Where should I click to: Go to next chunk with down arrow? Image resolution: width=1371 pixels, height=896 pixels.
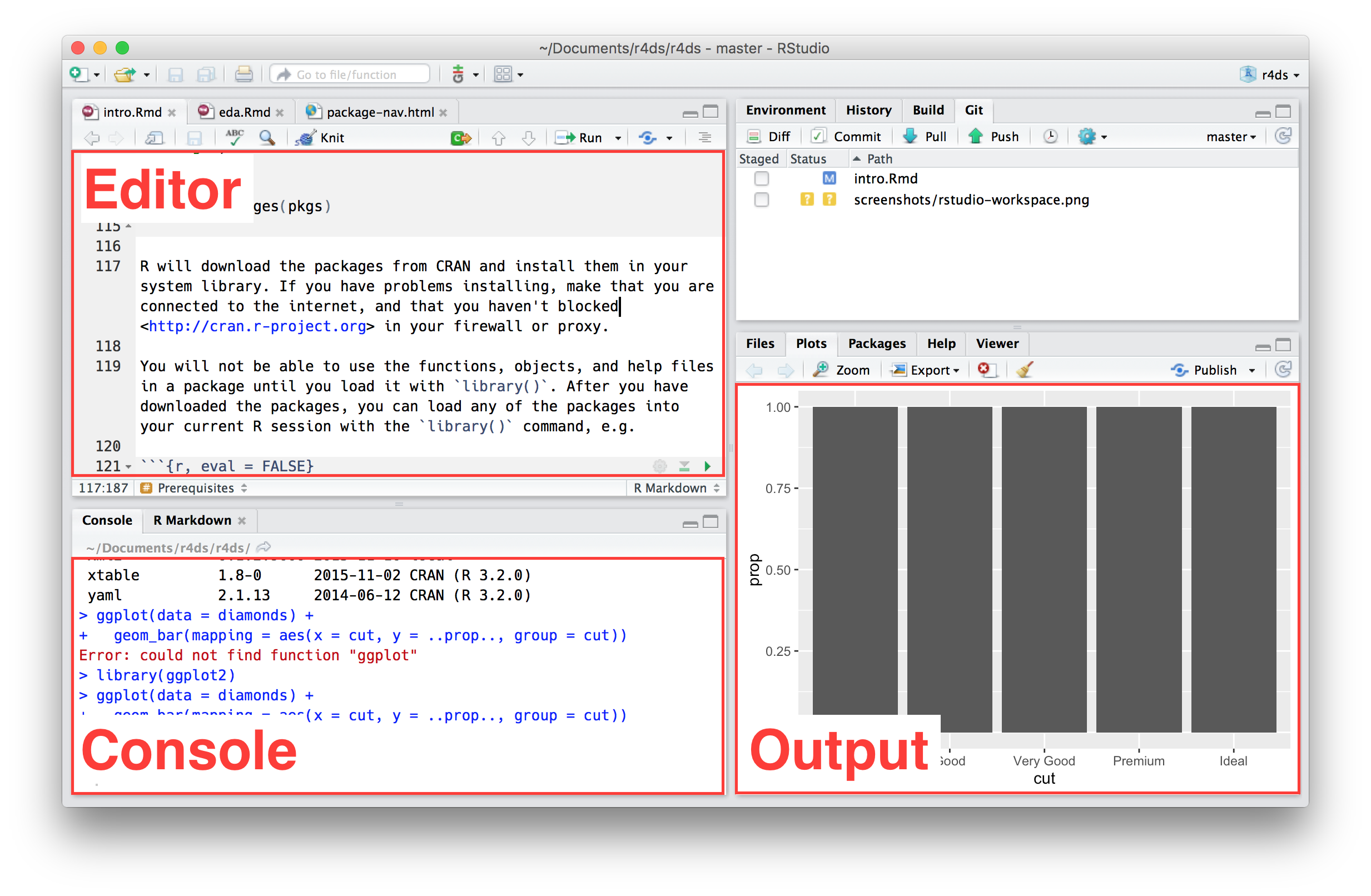click(529, 138)
